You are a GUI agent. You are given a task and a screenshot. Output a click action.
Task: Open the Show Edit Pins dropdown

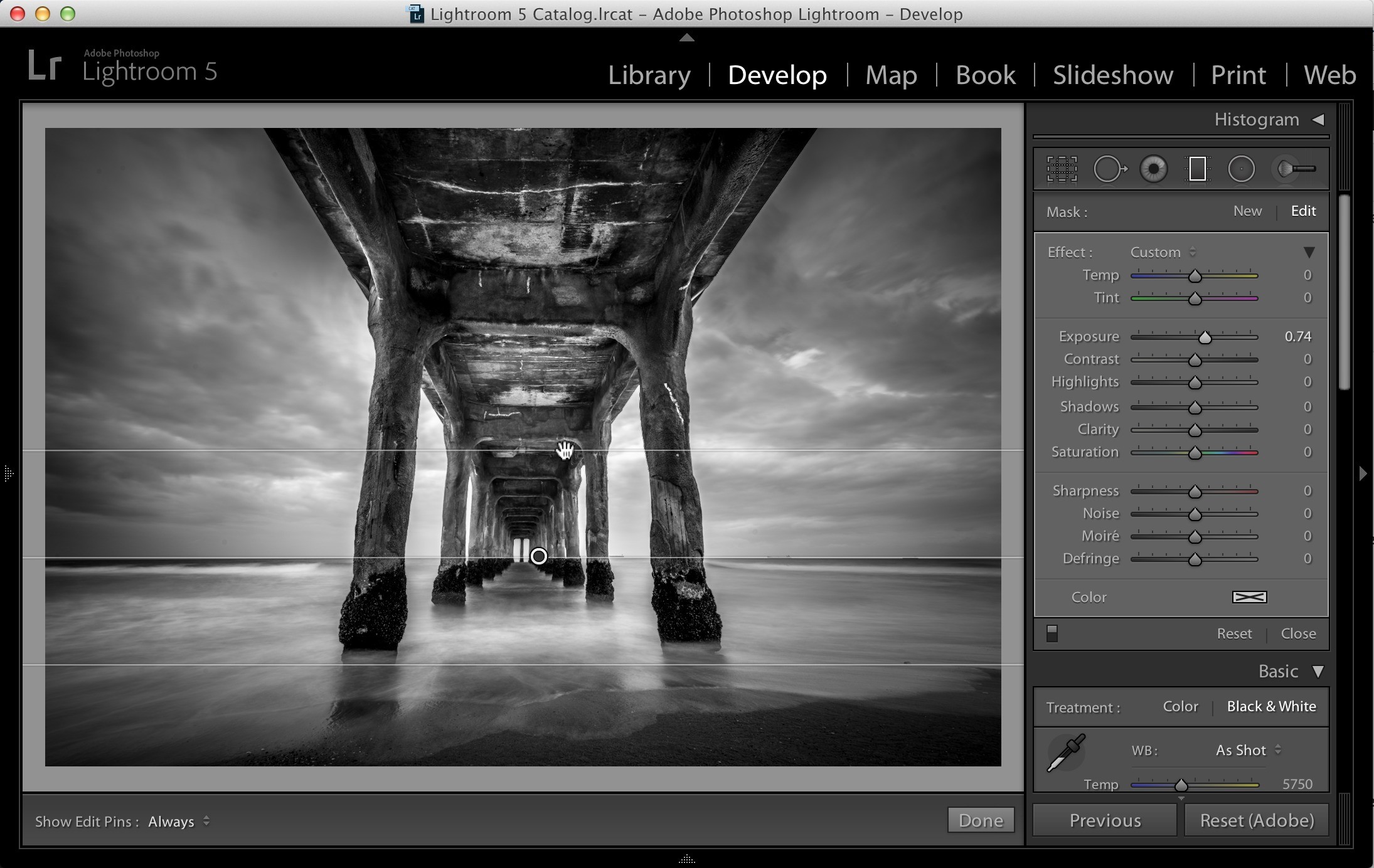(x=178, y=822)
